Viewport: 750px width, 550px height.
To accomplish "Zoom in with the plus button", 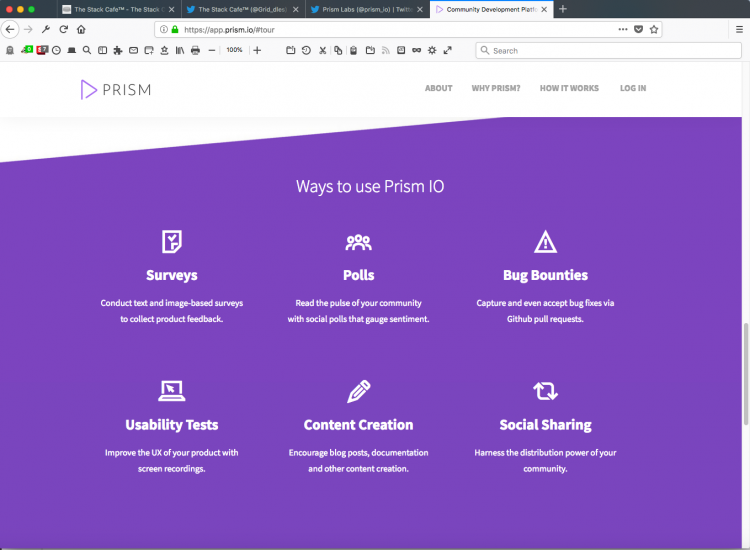I will click(257, 50).
